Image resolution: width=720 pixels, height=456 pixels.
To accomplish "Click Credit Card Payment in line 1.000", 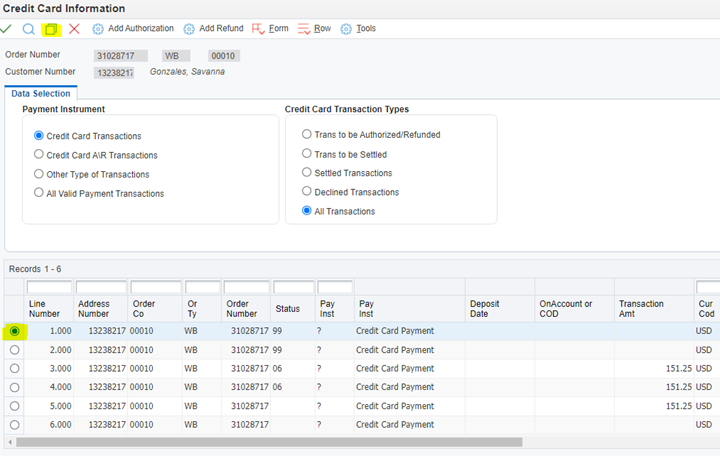I will coord(395,331).
